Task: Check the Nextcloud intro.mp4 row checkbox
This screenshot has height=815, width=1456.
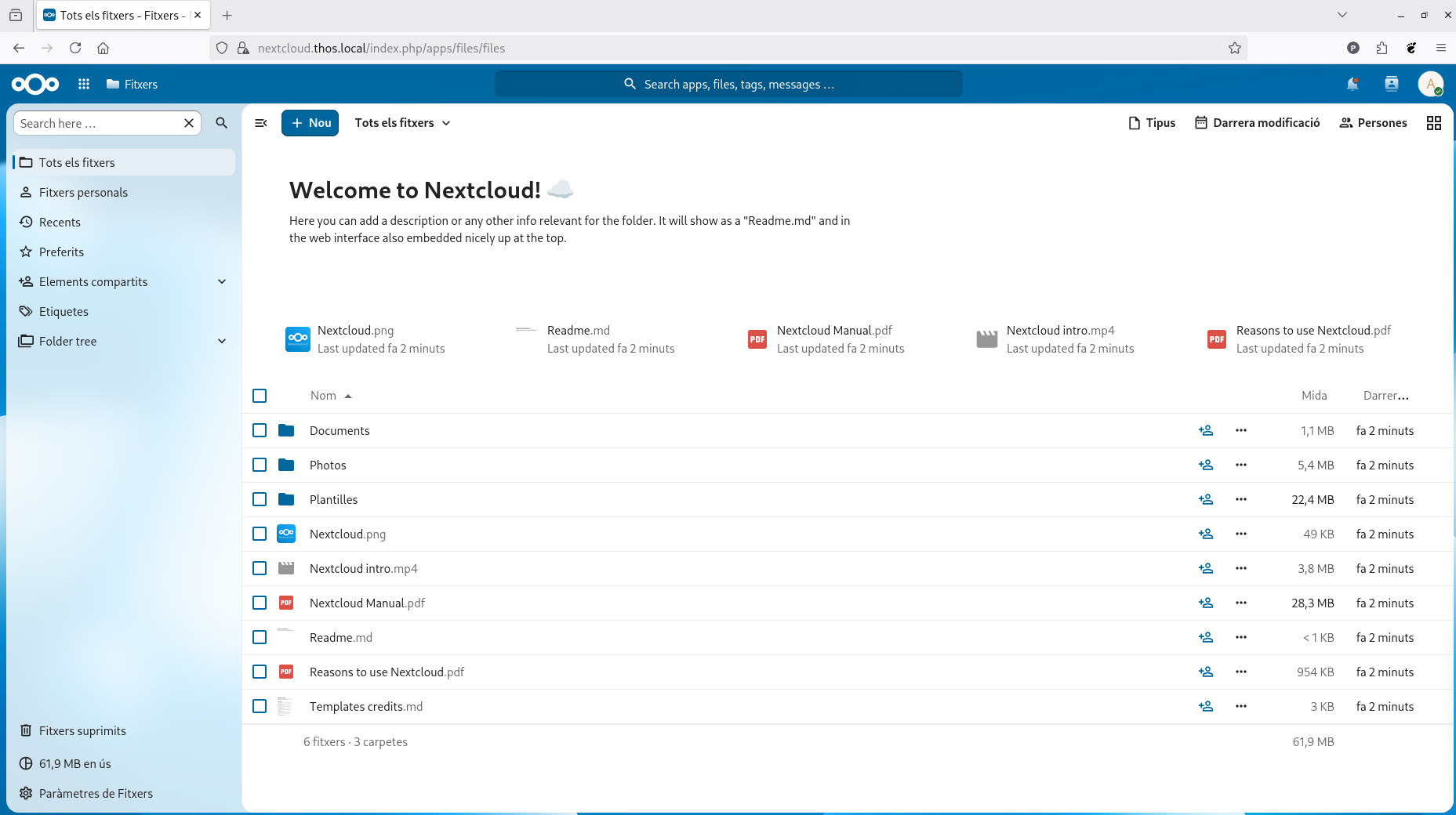Action: pos(260,568)
